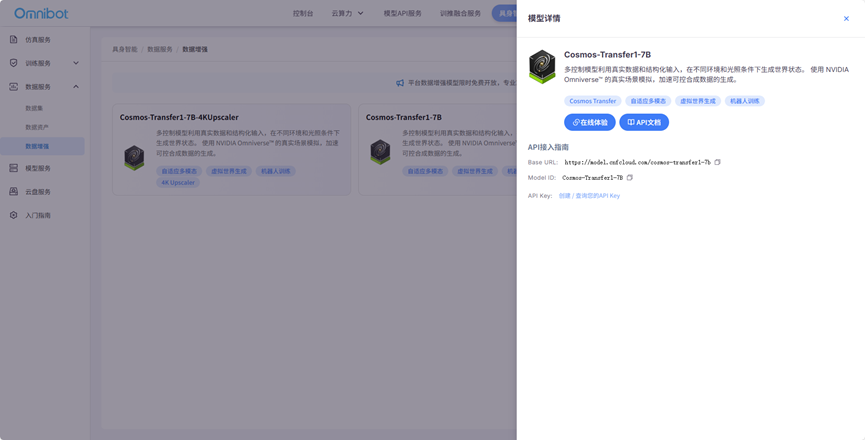Click 虚拟世界生成 tag on 4KUpscaler card
865x440 pixels.
pos(228,171)
